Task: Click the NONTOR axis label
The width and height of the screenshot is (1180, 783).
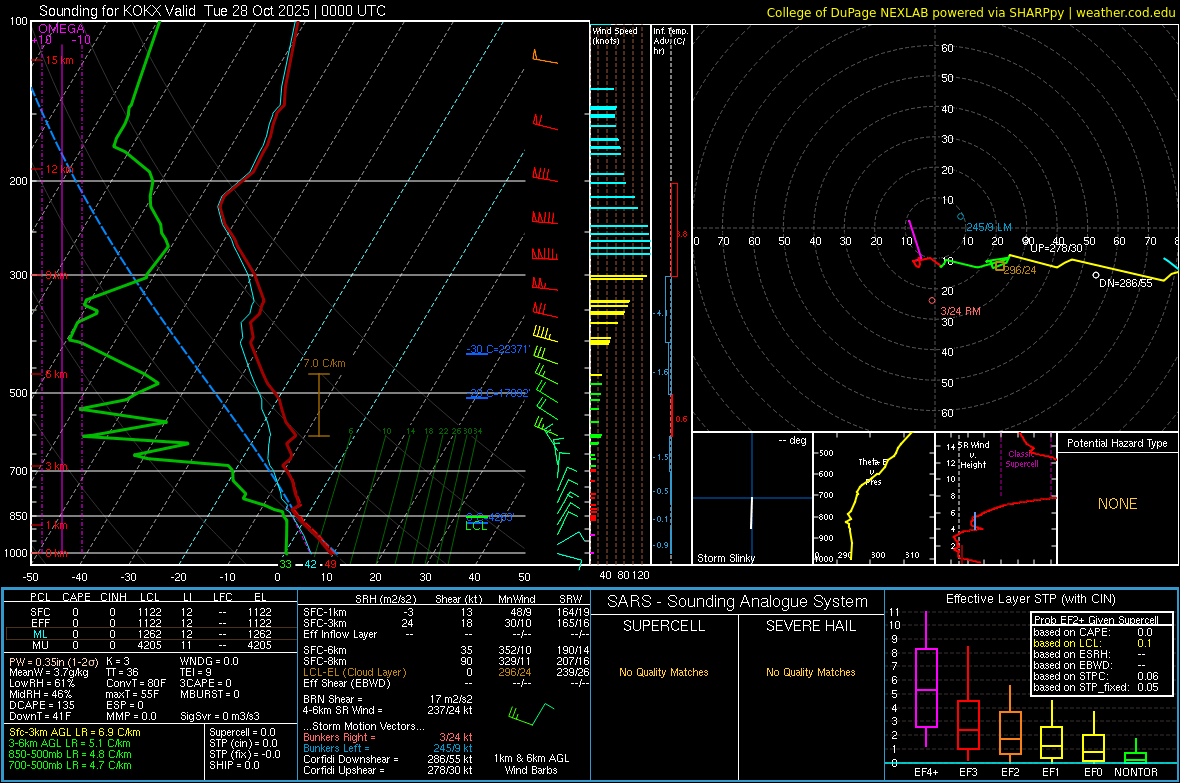Action: [x=1136, y=772]
